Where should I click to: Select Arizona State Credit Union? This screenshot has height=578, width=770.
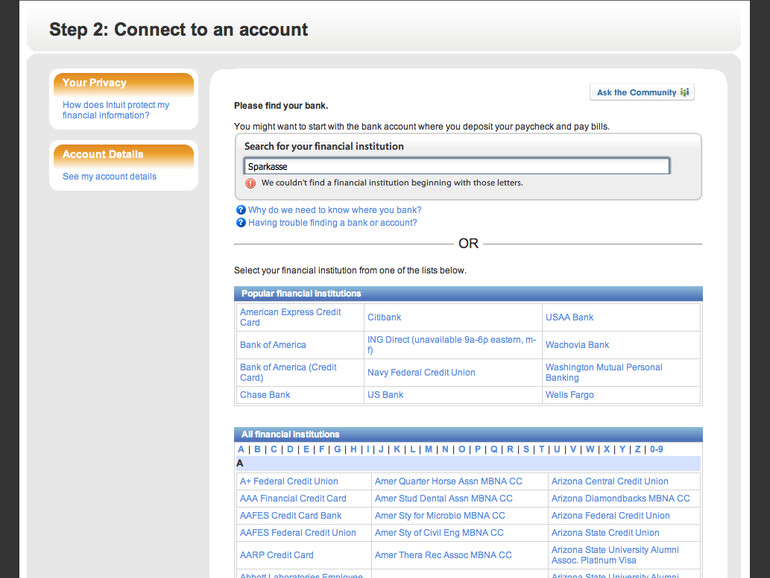pos(605,533)
